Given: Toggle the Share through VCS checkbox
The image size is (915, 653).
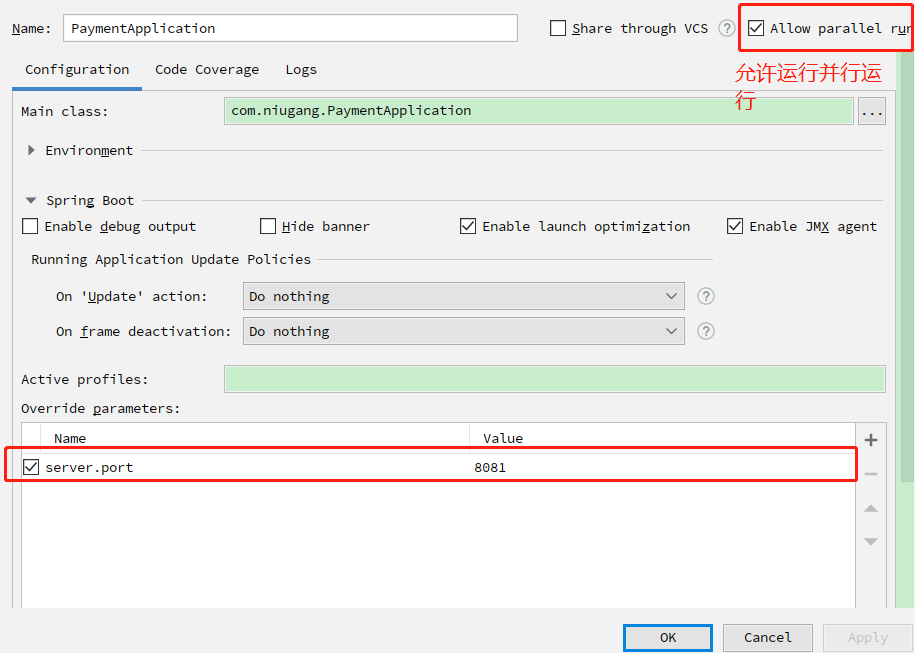Looking at the screenshot, I should pos(558,28).
